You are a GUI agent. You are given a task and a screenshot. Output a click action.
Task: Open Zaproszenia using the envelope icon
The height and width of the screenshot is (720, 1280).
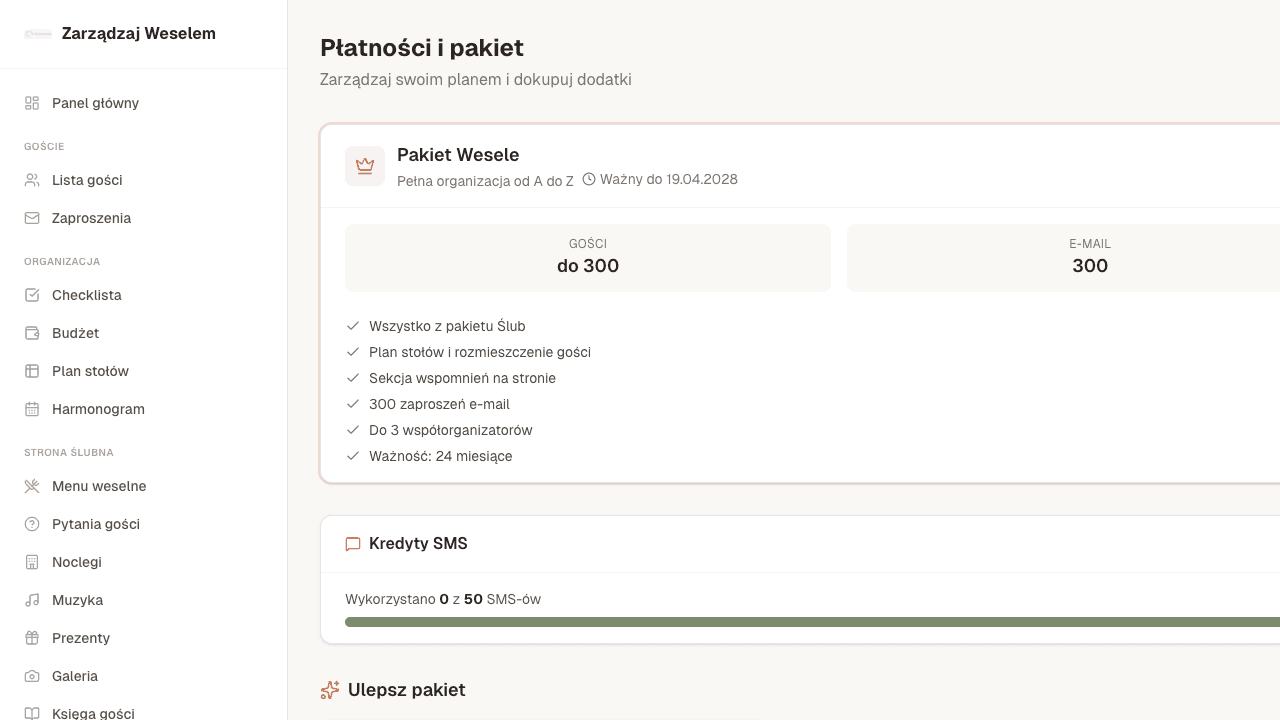(31, 218)
